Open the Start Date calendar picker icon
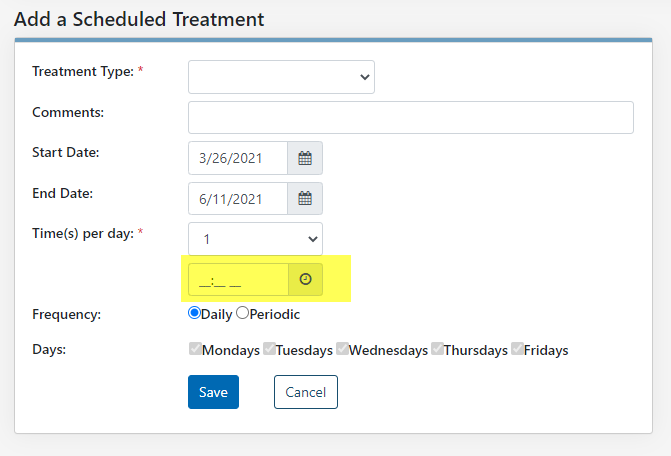Screen dimensions: 671x456 (305, 158)
